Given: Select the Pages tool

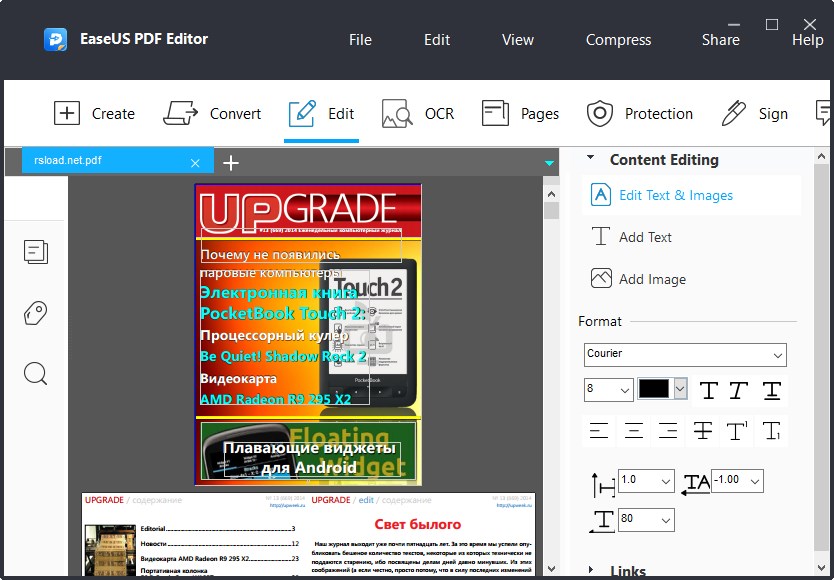Looking at the screenshot, I should [521, 113].
